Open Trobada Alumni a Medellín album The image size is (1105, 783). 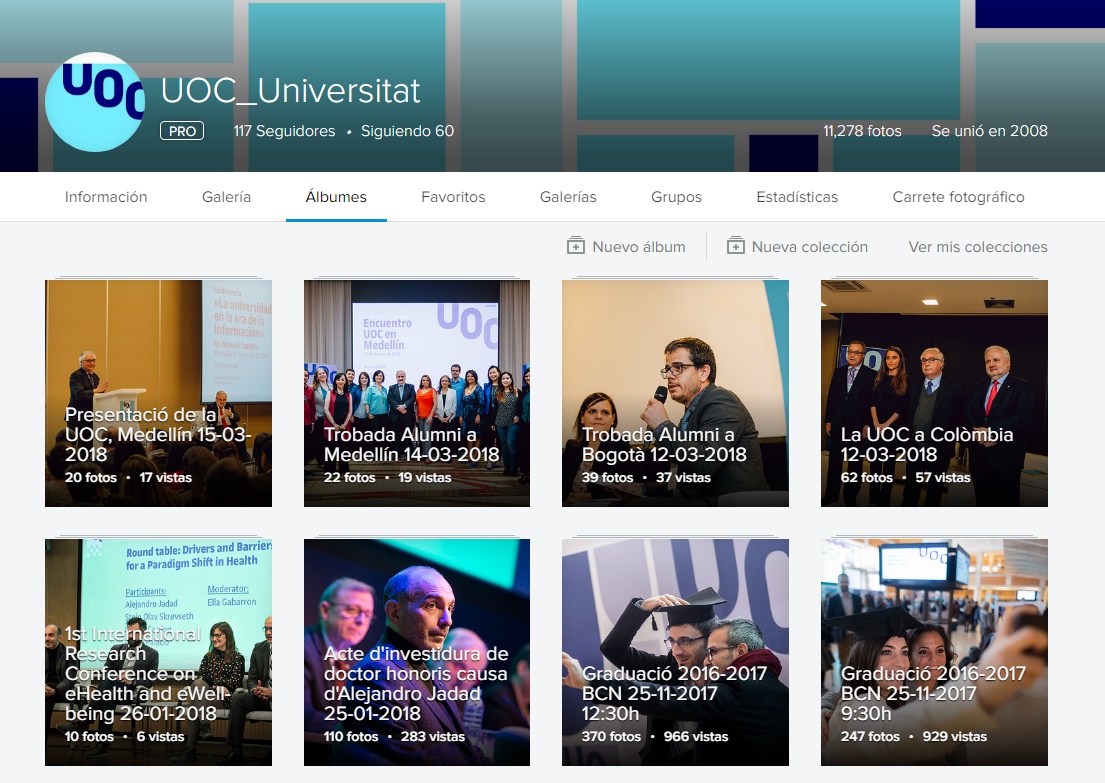click(x=416, y=393)
